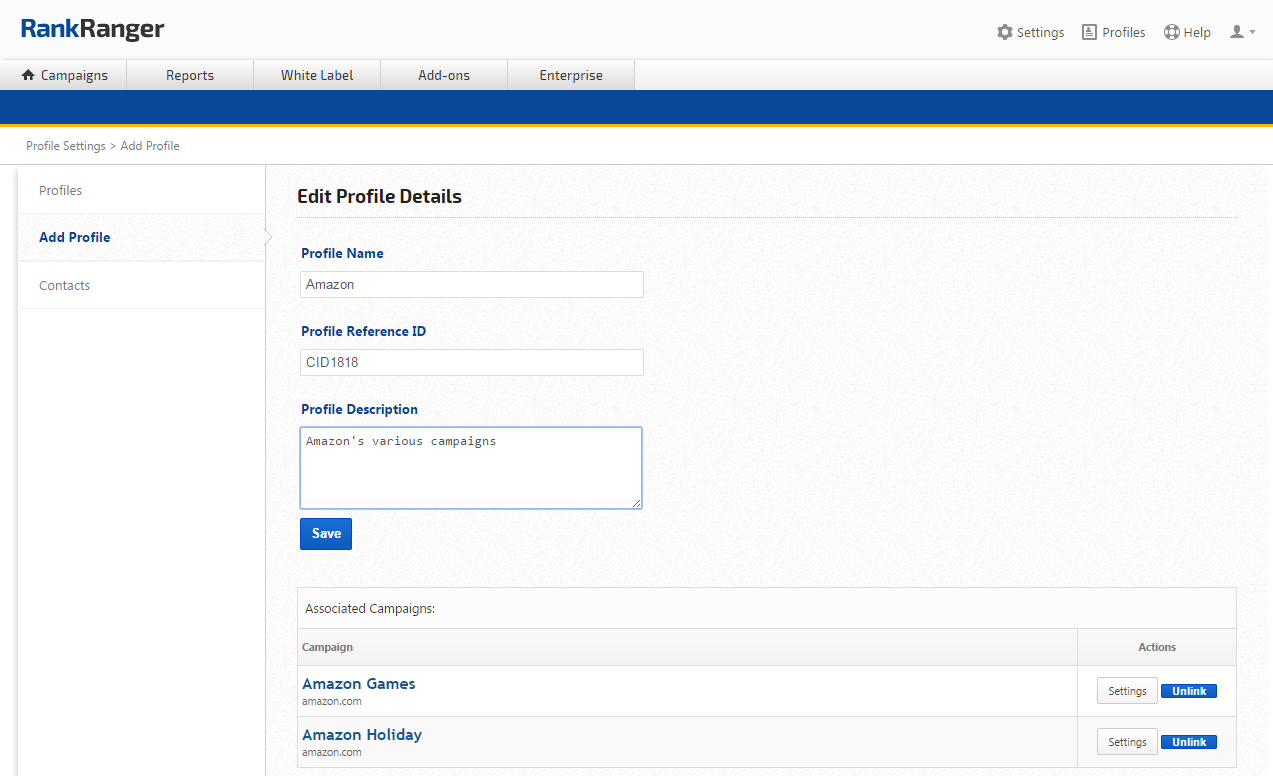
Task: Click Add Profile in the breadcrumb
Action: pyautogui.click(x=150, y=146)
